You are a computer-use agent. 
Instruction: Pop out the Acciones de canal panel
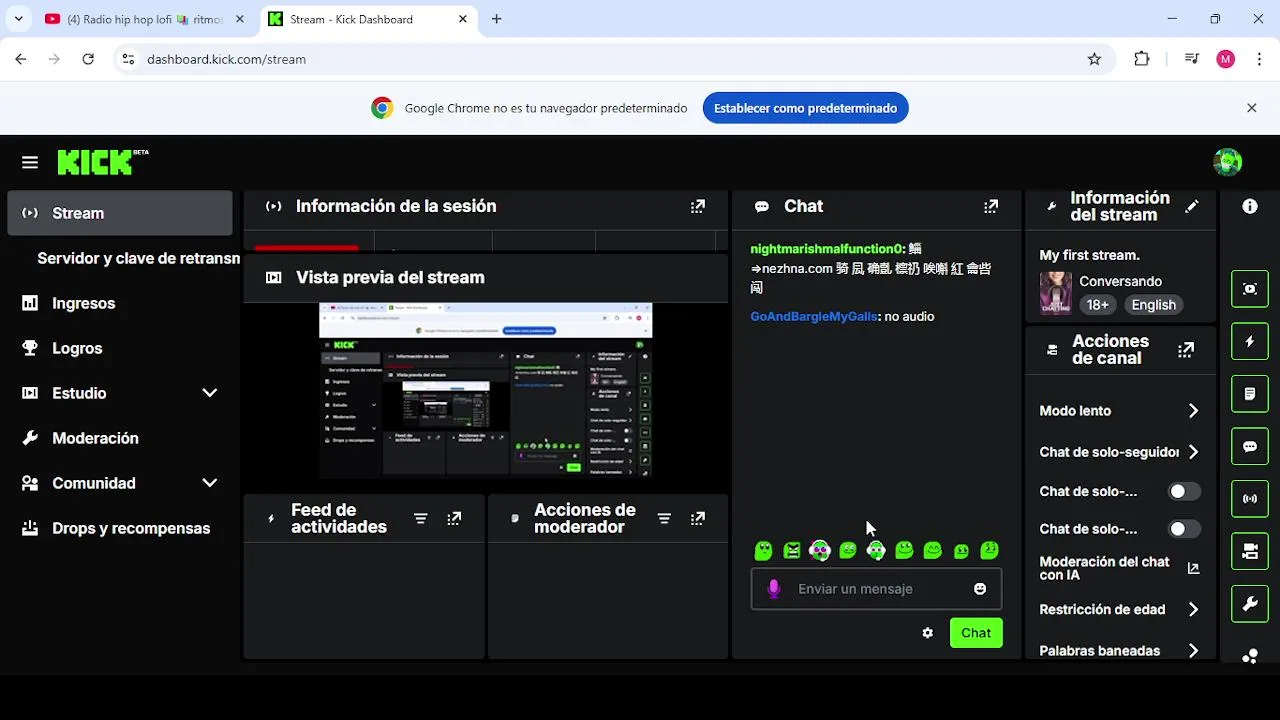[1186, 350]
